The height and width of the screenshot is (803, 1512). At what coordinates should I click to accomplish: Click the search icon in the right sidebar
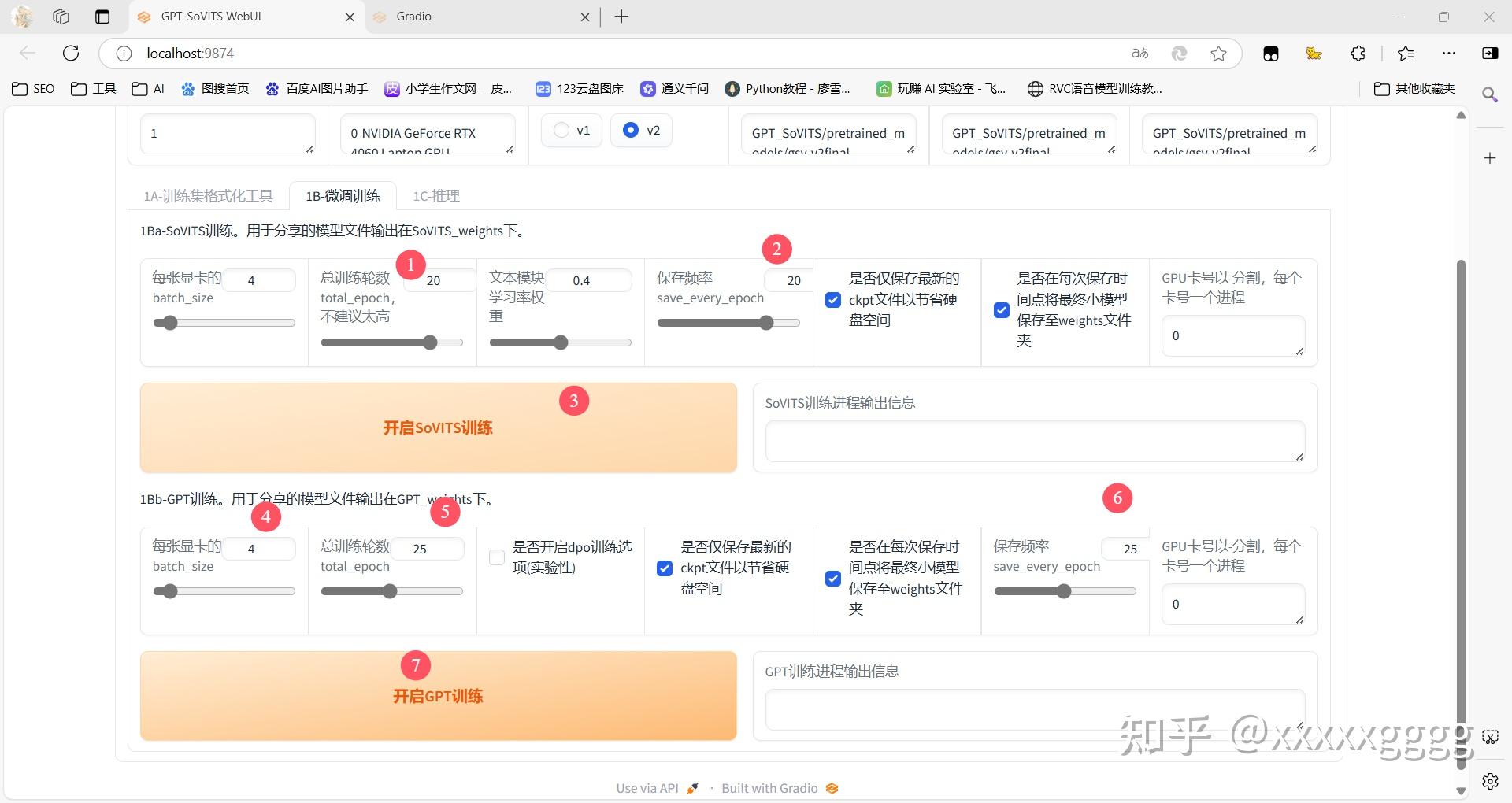pyautogui.click(x=1490, y=94)
